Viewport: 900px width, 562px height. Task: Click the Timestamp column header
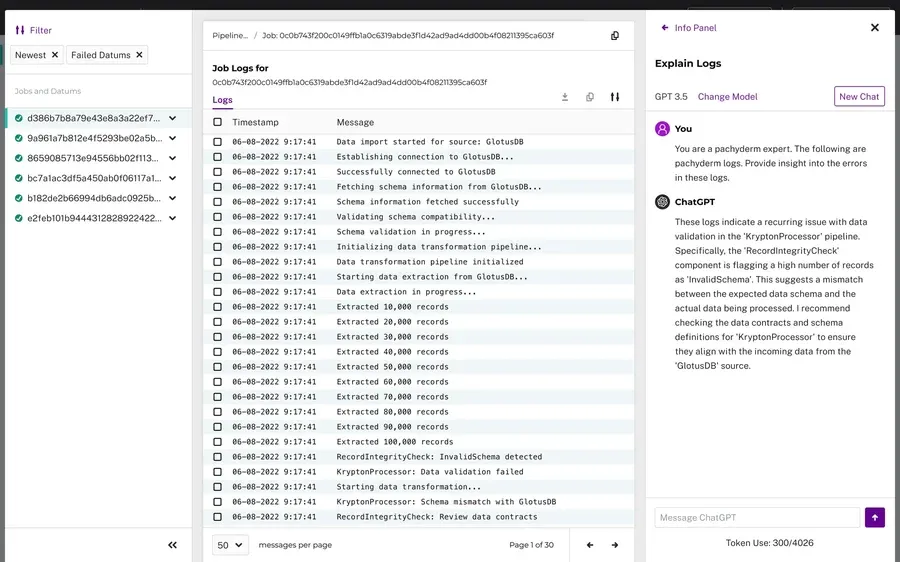[x=255, y=122]
